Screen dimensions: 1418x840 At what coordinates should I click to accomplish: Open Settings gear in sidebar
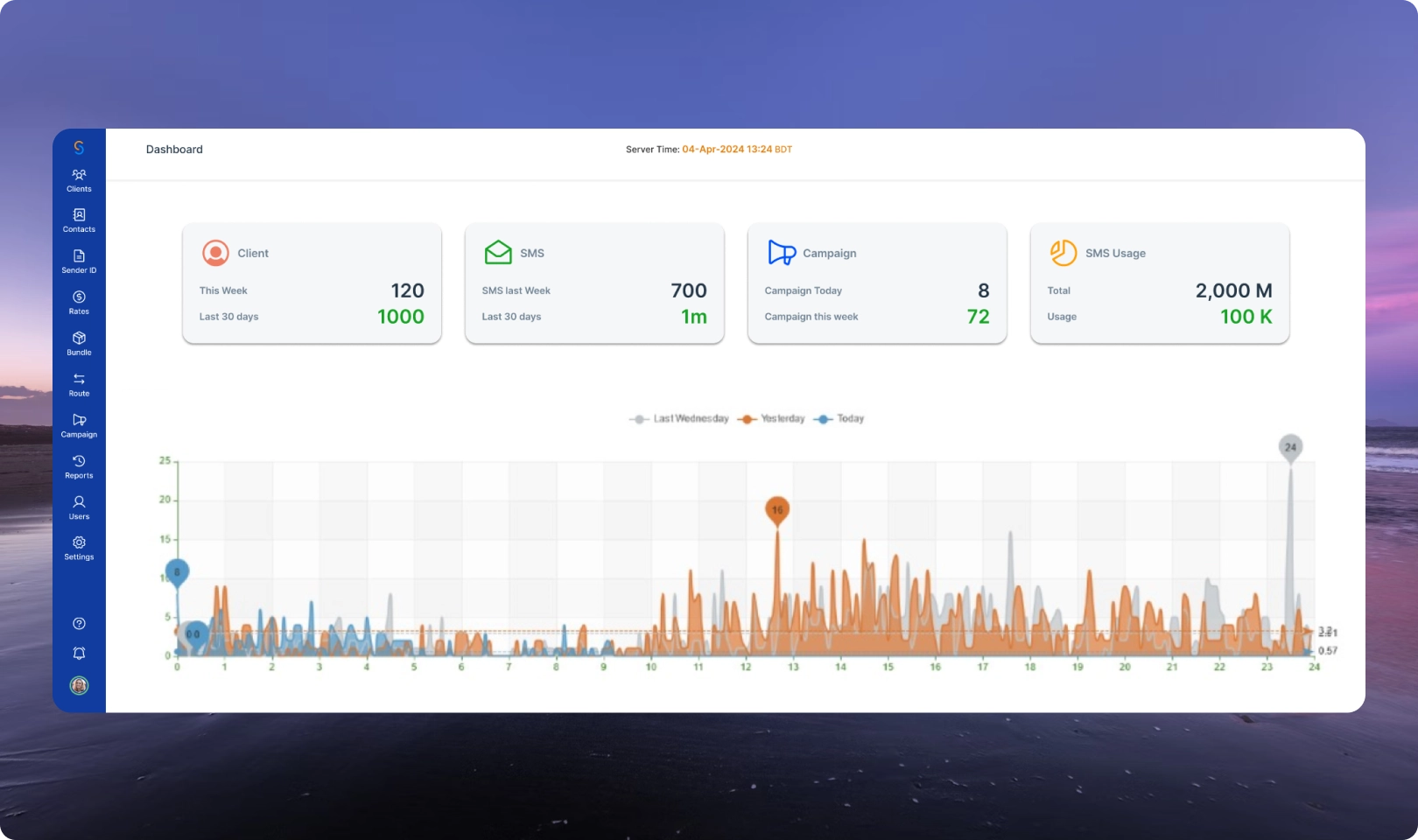click(79, 548)
